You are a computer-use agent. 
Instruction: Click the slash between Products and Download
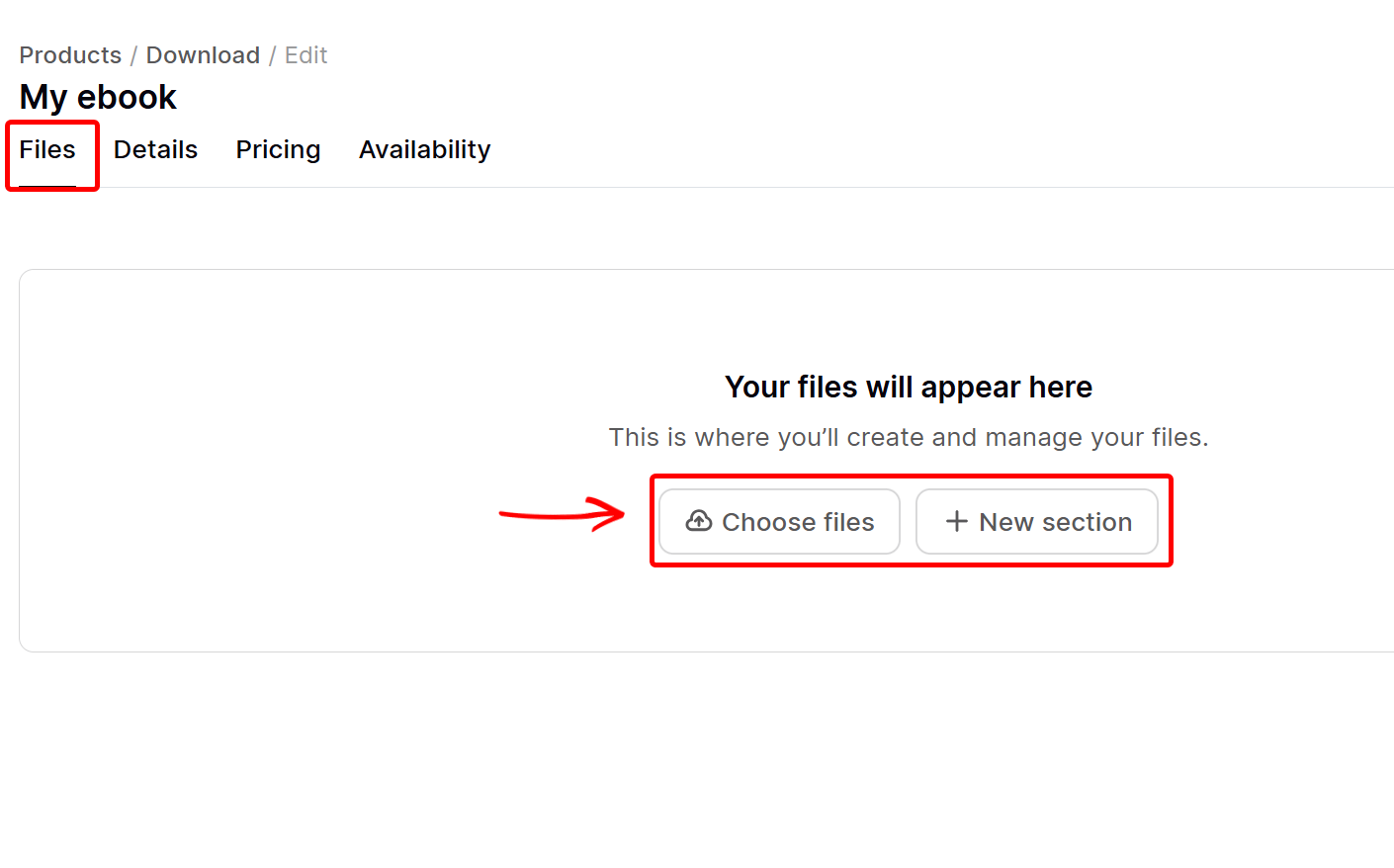coord(134,55)
